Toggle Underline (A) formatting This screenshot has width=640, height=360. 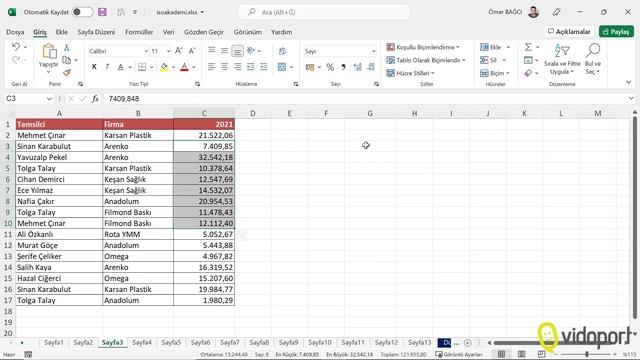[x=120, y=67]
